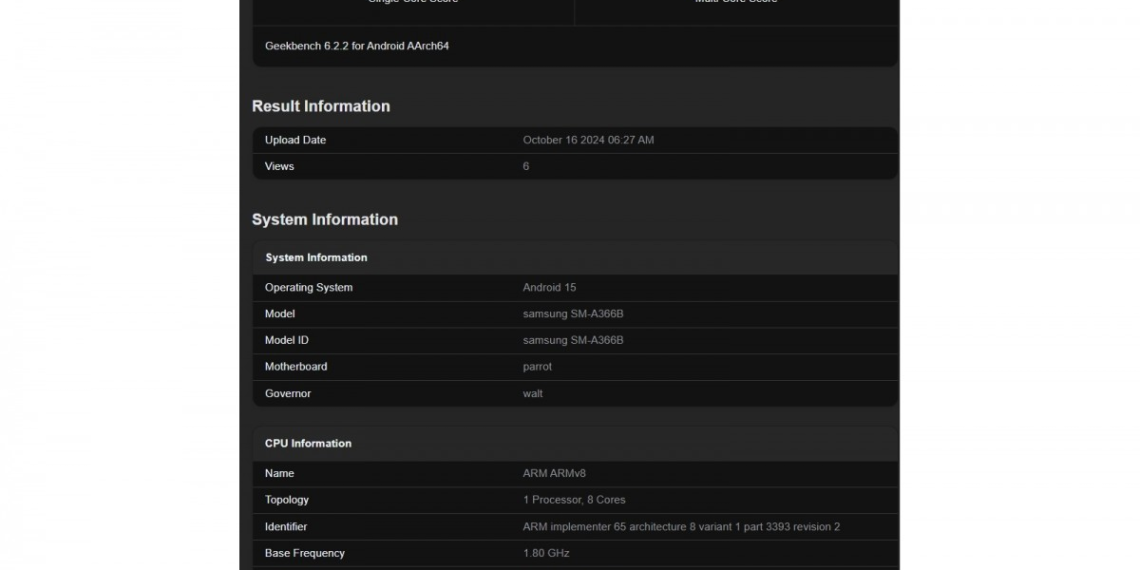Select the Operating System label

click(308, 288)
